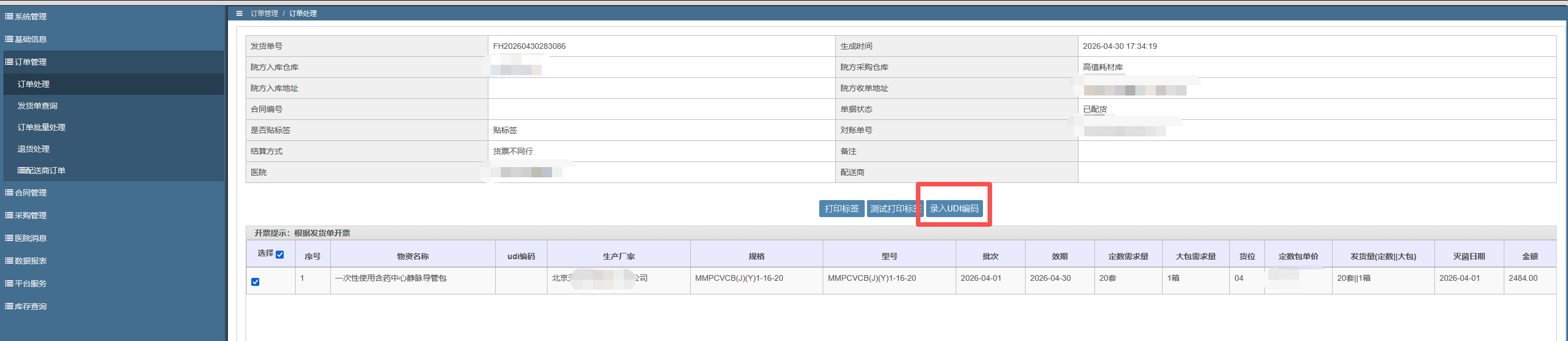
Task: Click the list icon next to 医院消息
Action: [x=9, y=238]
